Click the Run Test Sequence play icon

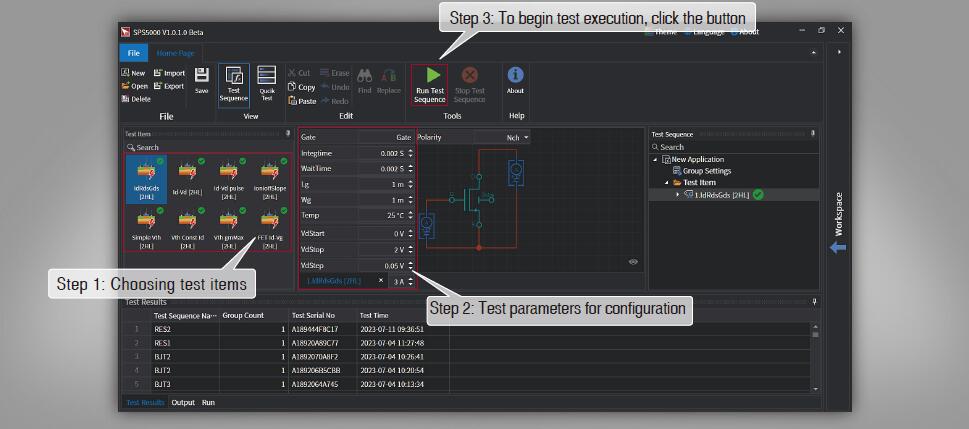pos(431,76)
